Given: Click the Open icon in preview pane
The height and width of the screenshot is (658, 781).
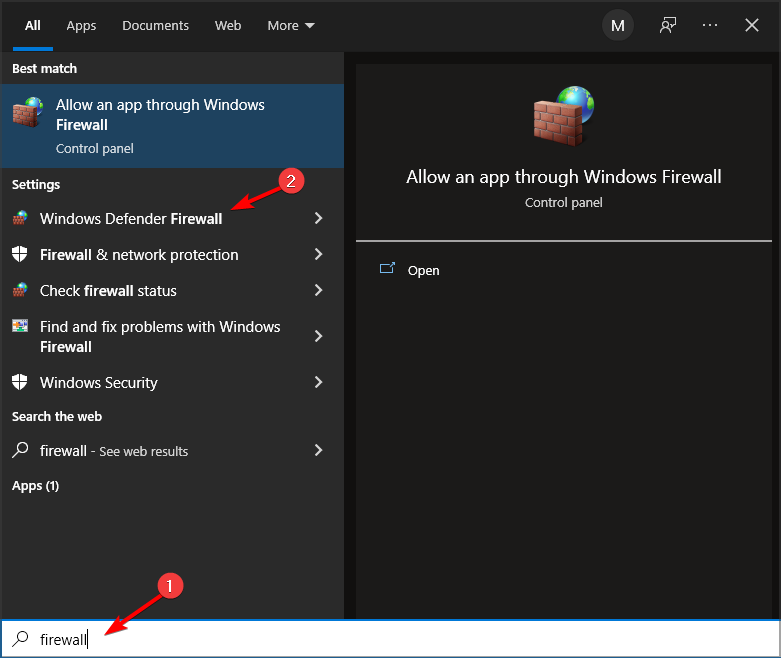Looking at the screenshot, I should [x=387, y=269].
